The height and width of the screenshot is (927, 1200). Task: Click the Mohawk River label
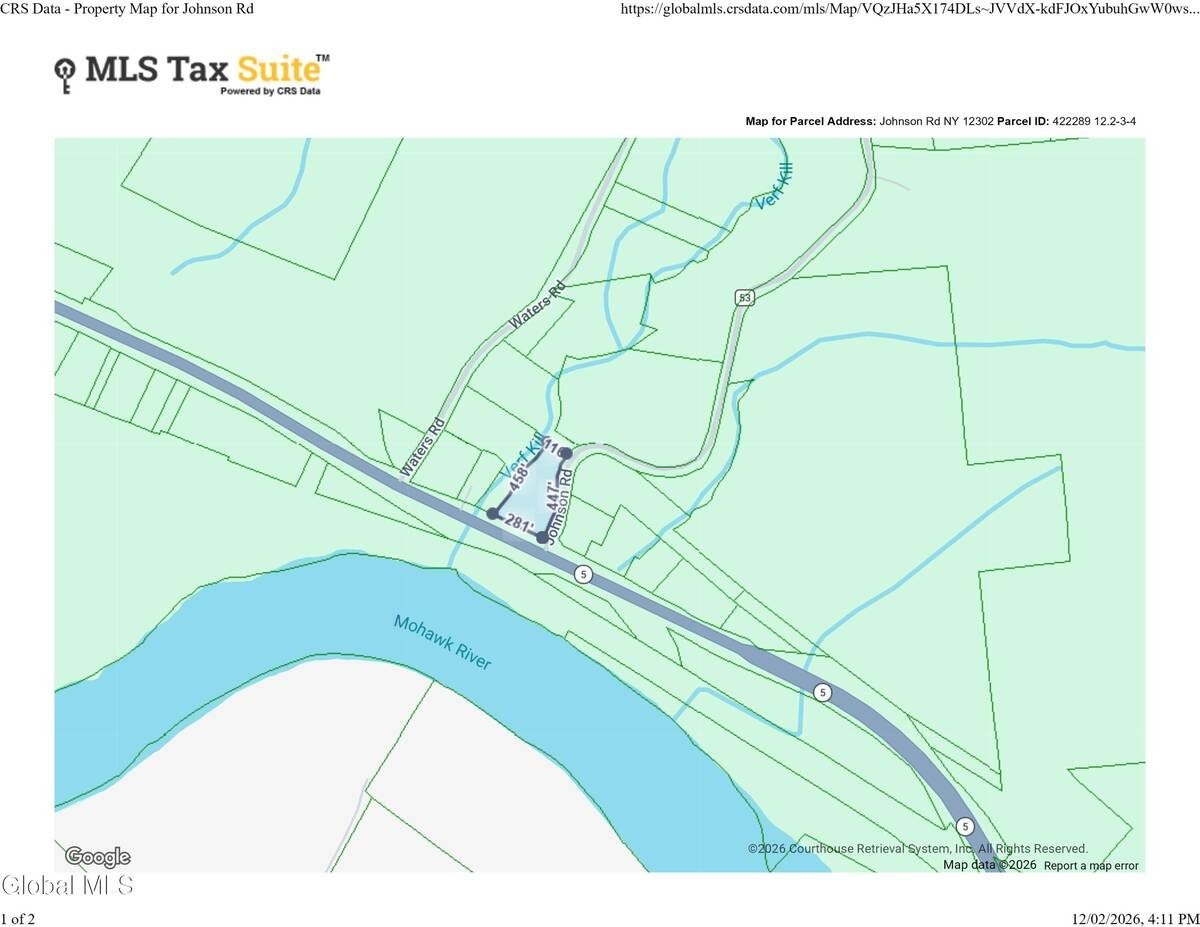pyautogui.click(x=442, y=643)
